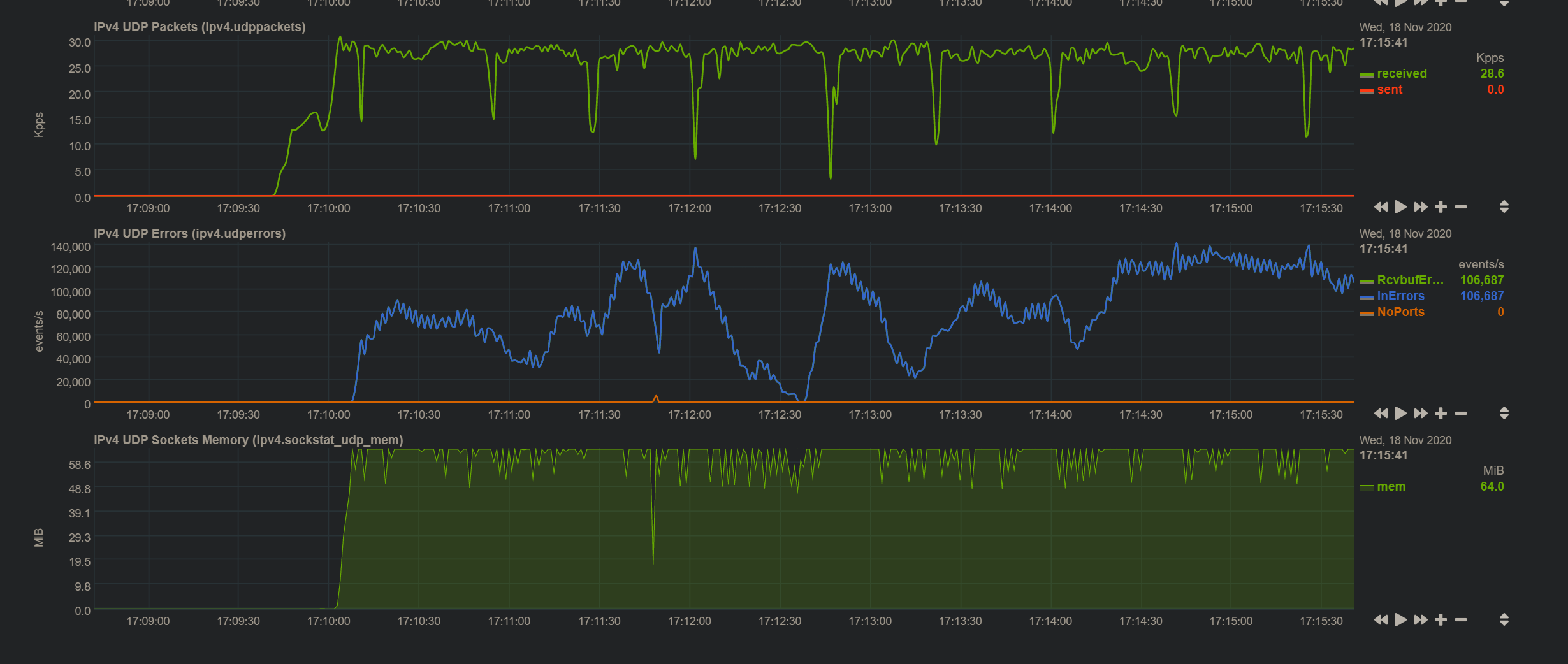
Task: Select the received legend entry
Action: click(x=1402, y=73)
